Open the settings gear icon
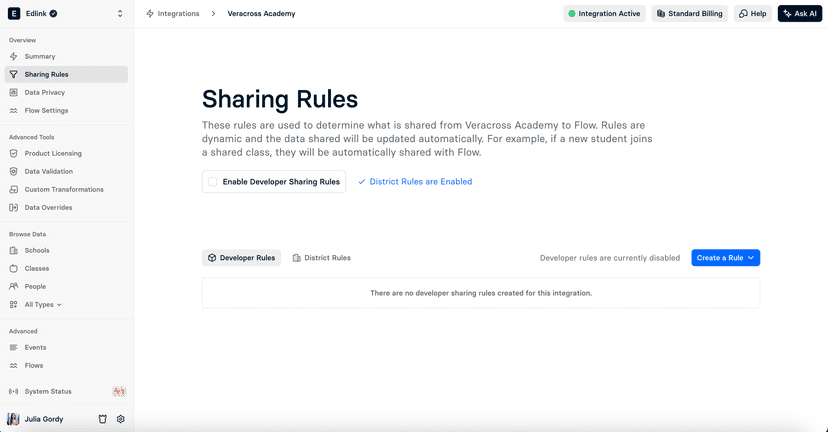The image size is (828, 432). click(121, 419)
